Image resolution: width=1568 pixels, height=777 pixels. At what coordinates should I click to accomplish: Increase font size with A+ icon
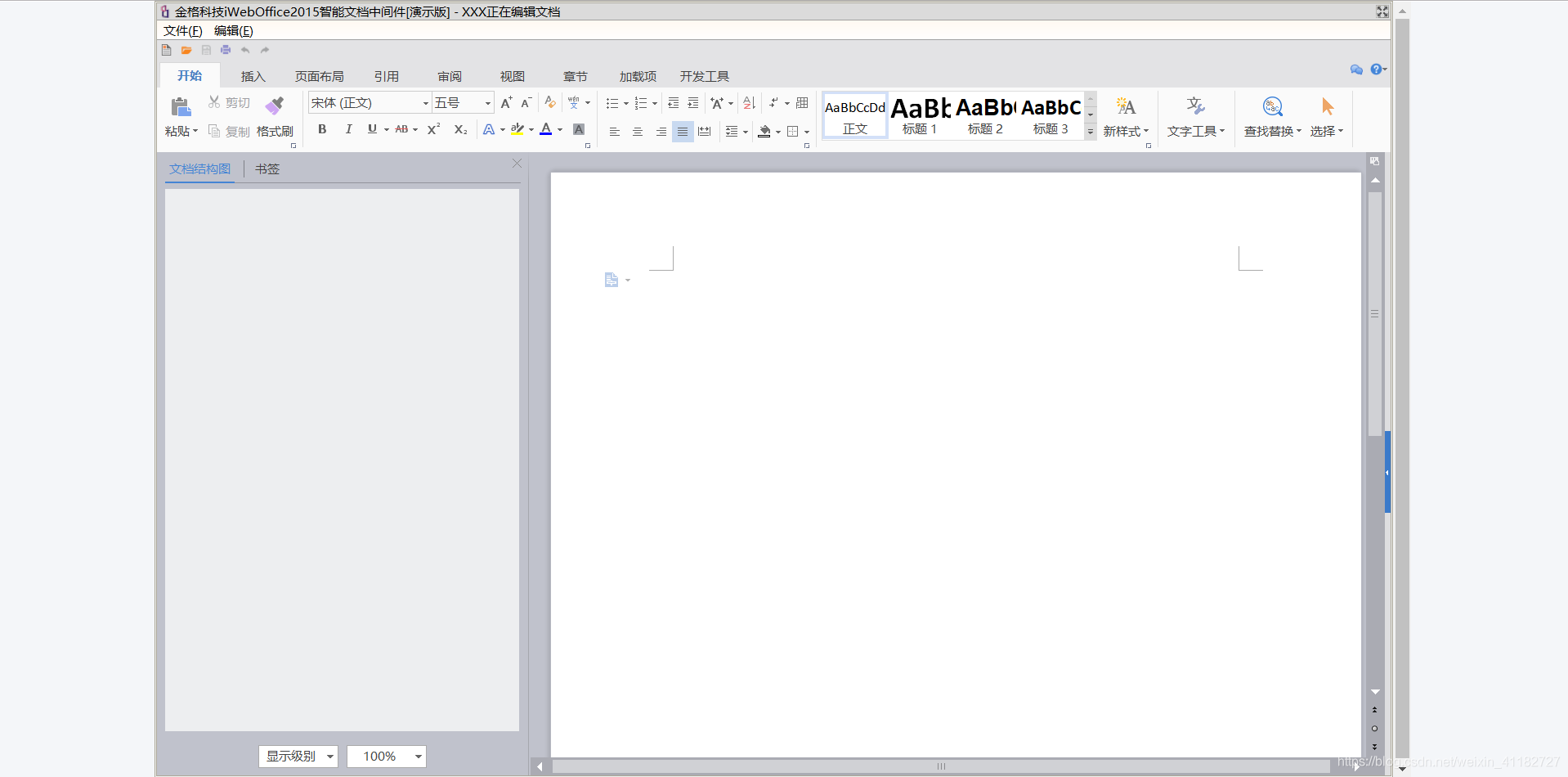pos(506,102)
